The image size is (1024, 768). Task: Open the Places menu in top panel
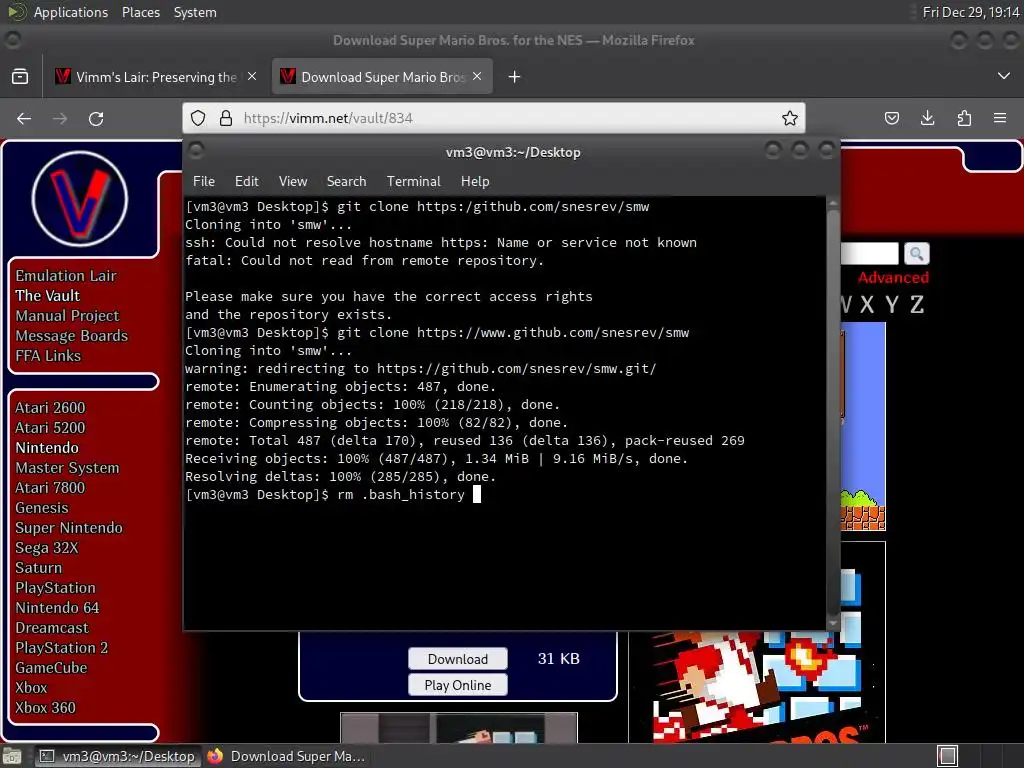(x=141, y=12)
